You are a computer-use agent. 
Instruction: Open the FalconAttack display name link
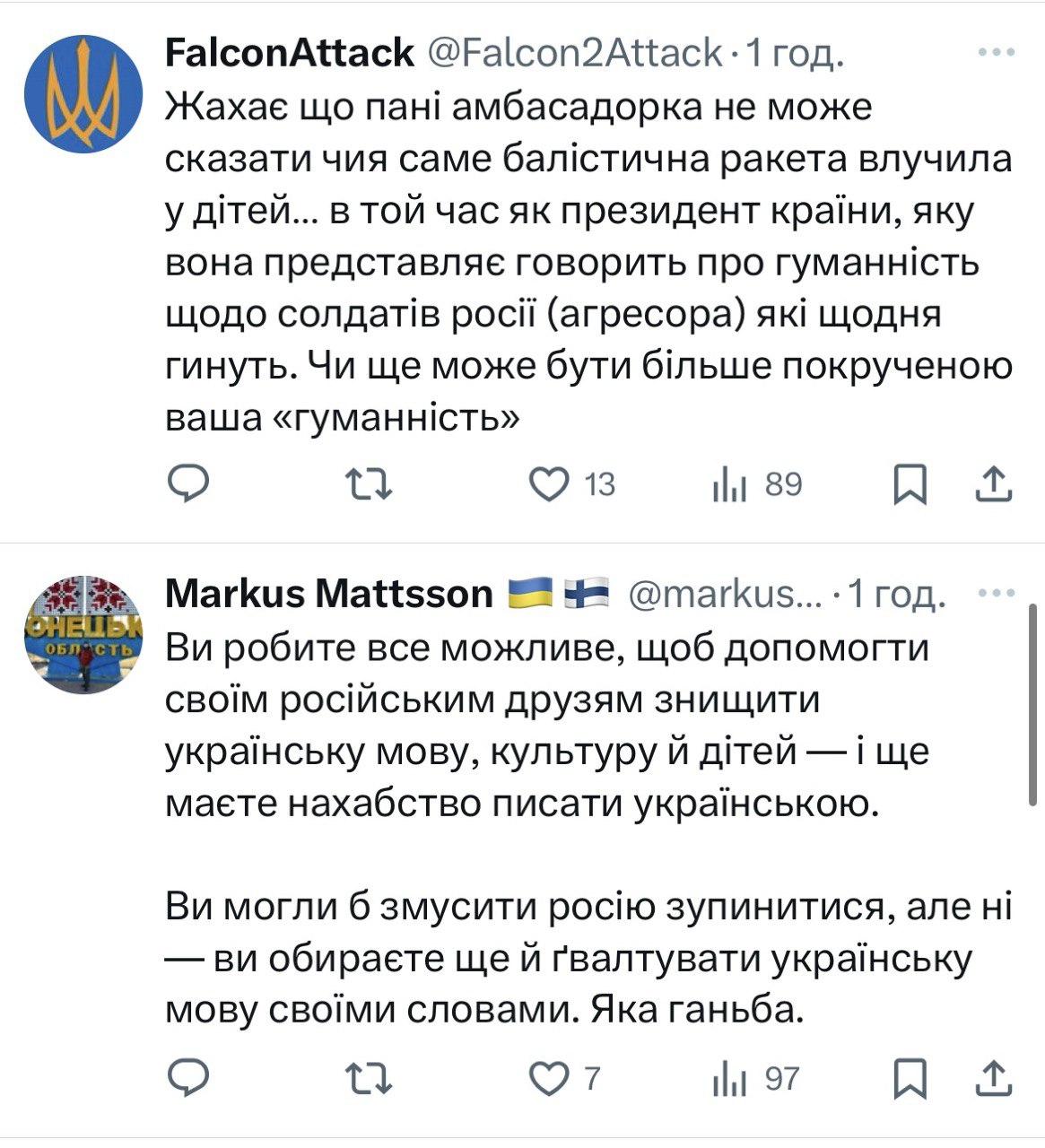(290, 53)
